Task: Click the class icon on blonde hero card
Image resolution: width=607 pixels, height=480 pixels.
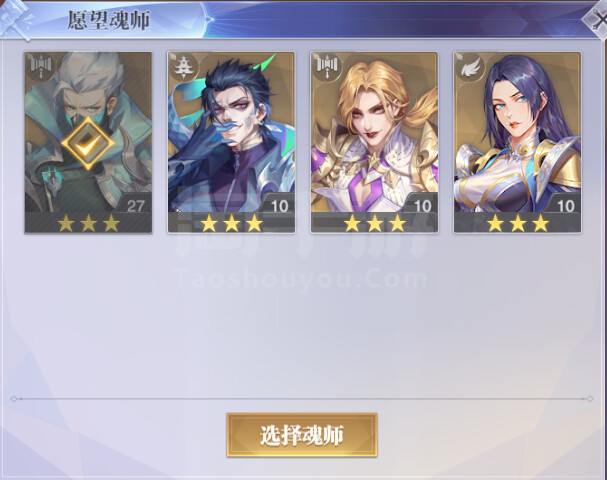Action: [327, 68]
